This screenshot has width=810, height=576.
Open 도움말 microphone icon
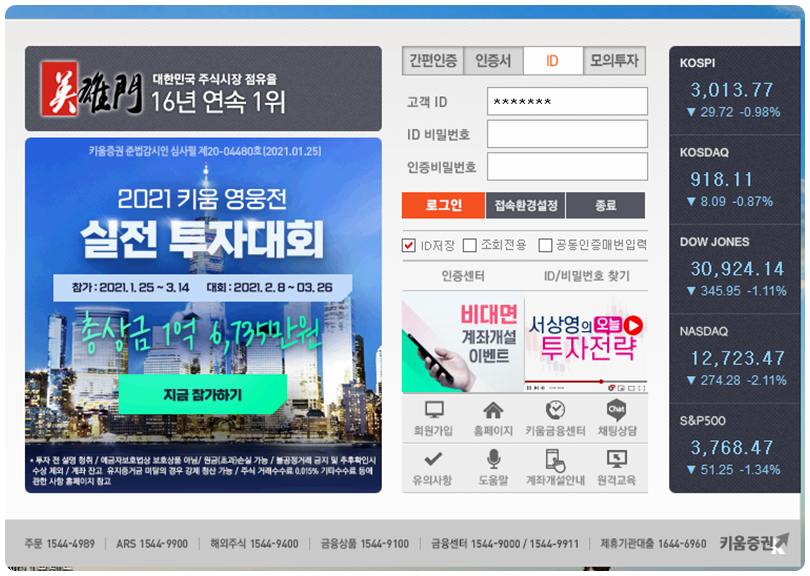(493, 459)
